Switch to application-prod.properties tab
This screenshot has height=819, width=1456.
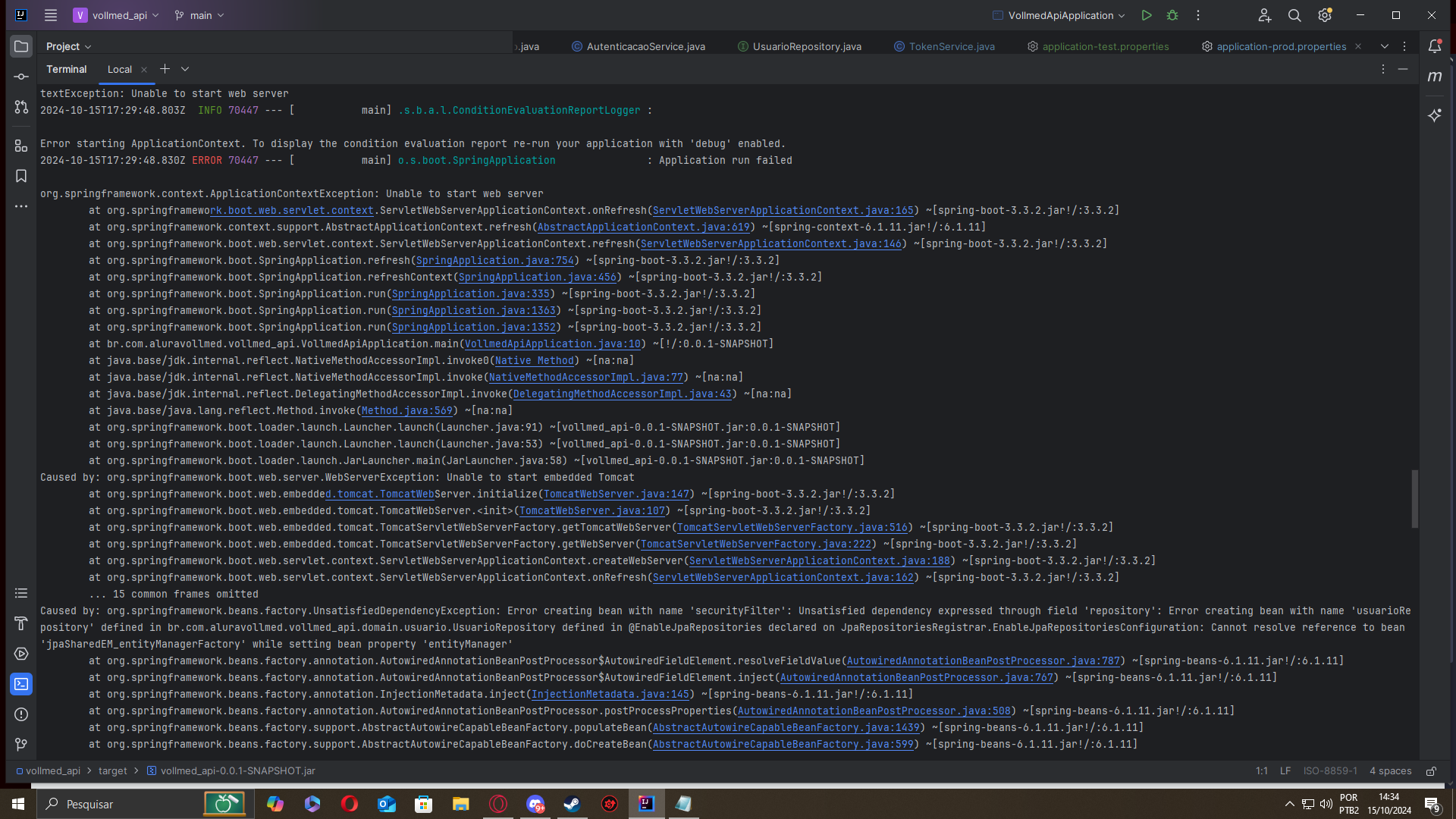tap(1274, 46)
